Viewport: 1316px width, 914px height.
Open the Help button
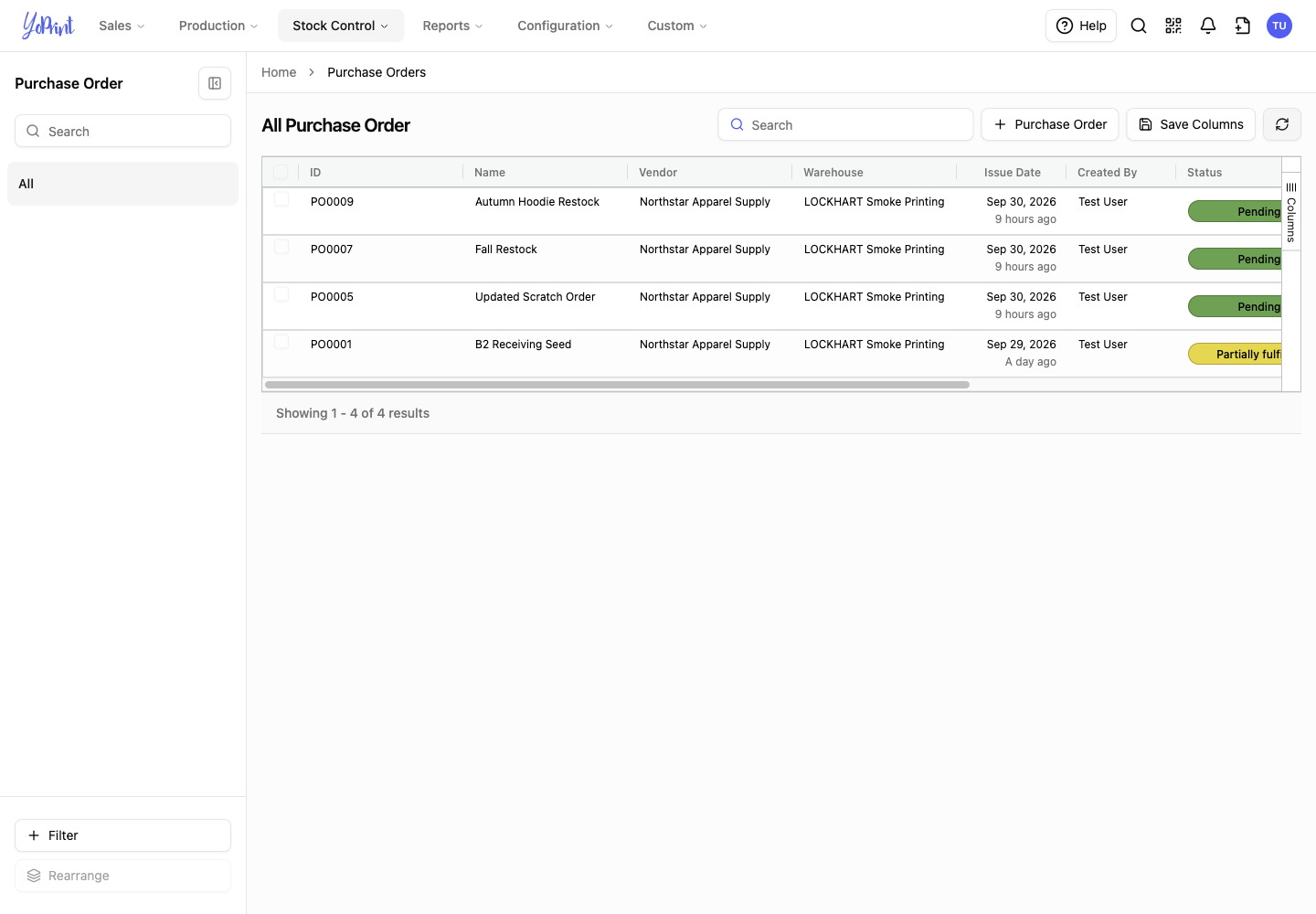1081,26
